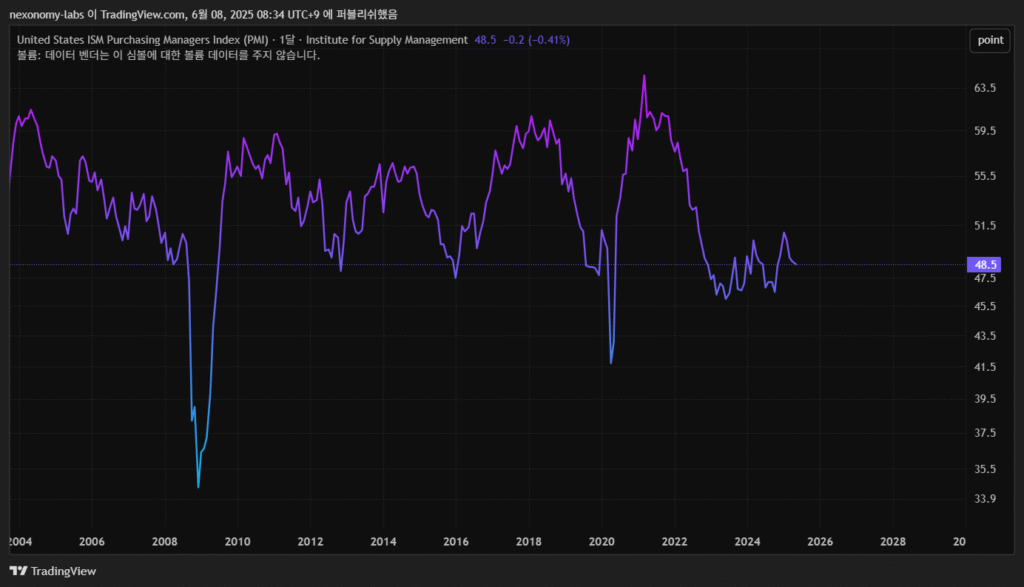Click the point button in top-right corner
The height and width of the screenshot is (587, 1024).
(x=989, y=40)
